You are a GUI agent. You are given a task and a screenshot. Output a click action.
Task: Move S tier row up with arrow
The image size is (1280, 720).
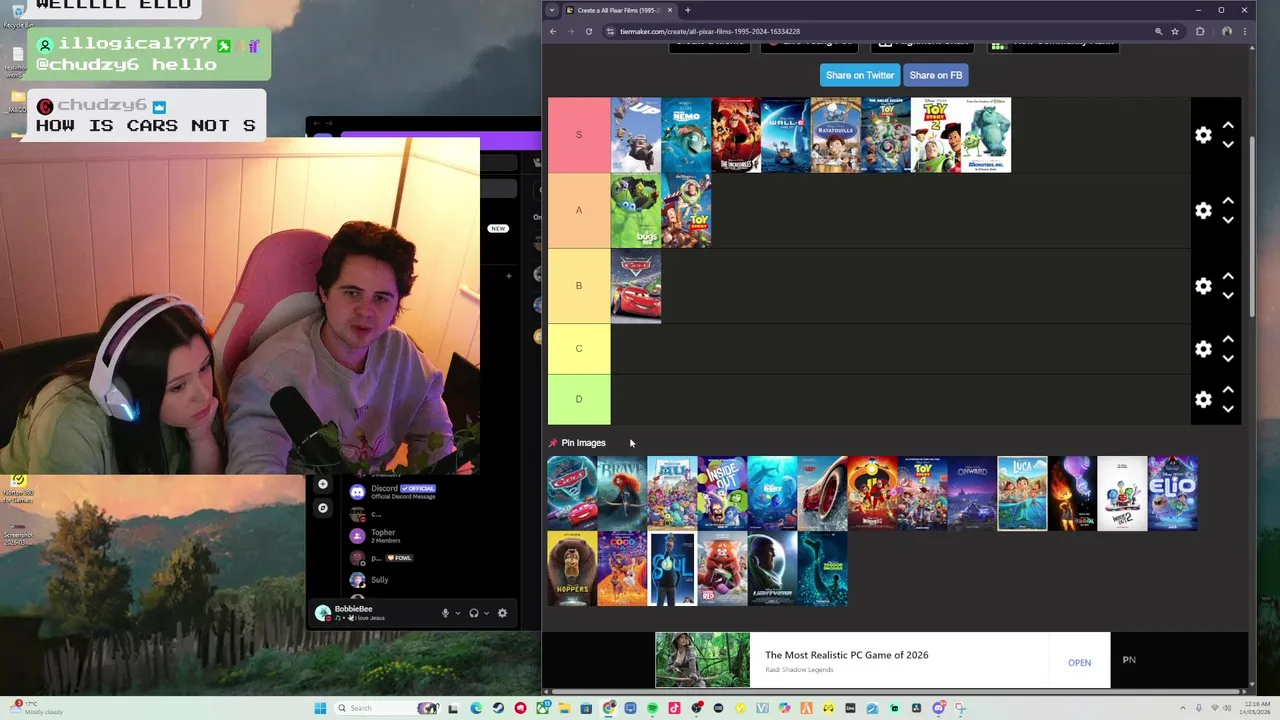(x=1228, y=126)
